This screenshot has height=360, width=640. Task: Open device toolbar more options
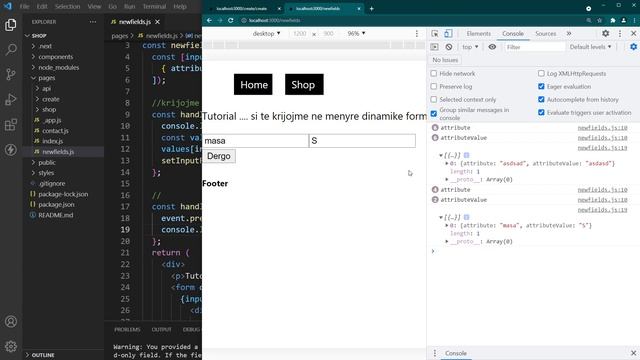[417, 33]
